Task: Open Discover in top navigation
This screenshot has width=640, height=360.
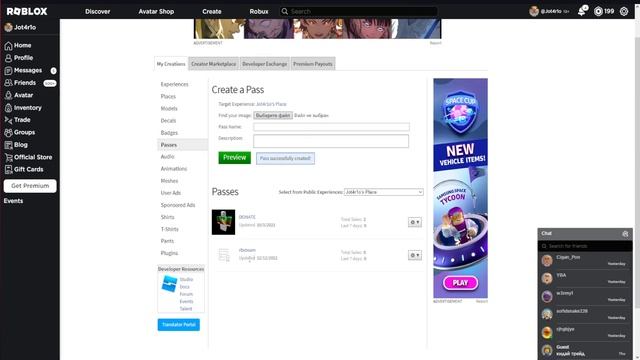Action: 98,11
